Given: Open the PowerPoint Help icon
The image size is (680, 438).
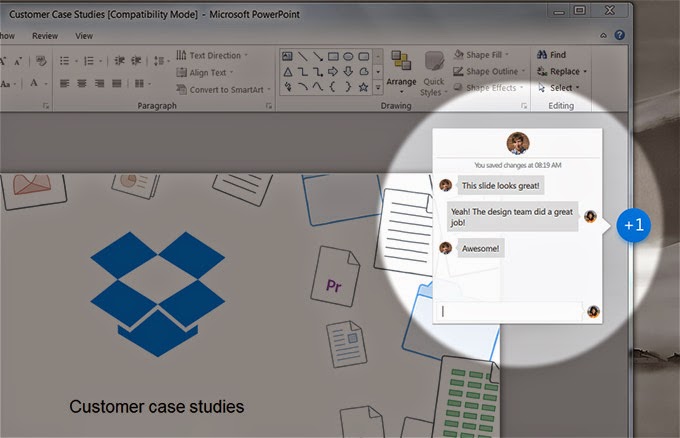Looking at the screenshot, I should [620, 35].
